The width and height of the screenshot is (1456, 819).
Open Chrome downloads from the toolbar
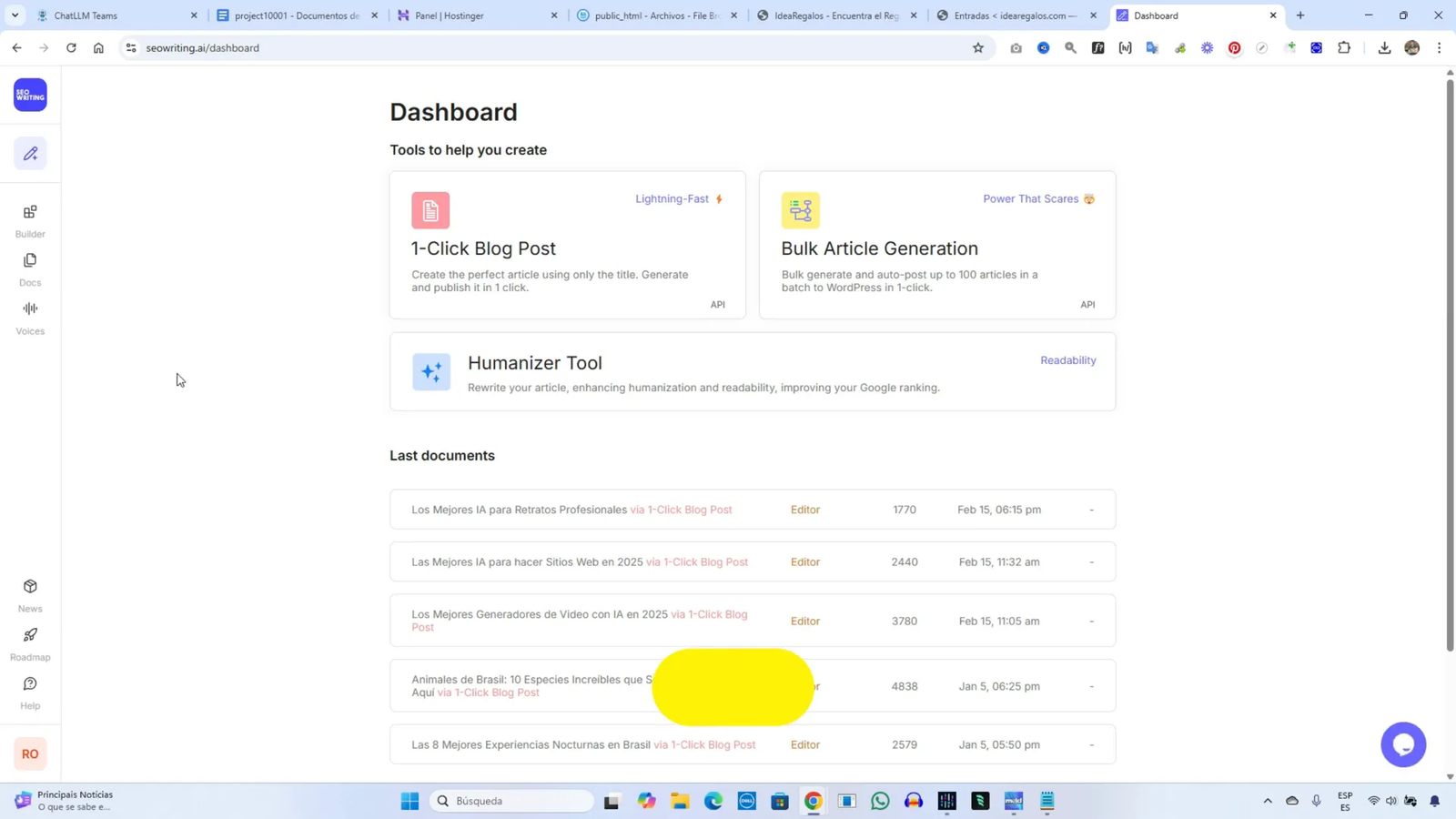1383,47
